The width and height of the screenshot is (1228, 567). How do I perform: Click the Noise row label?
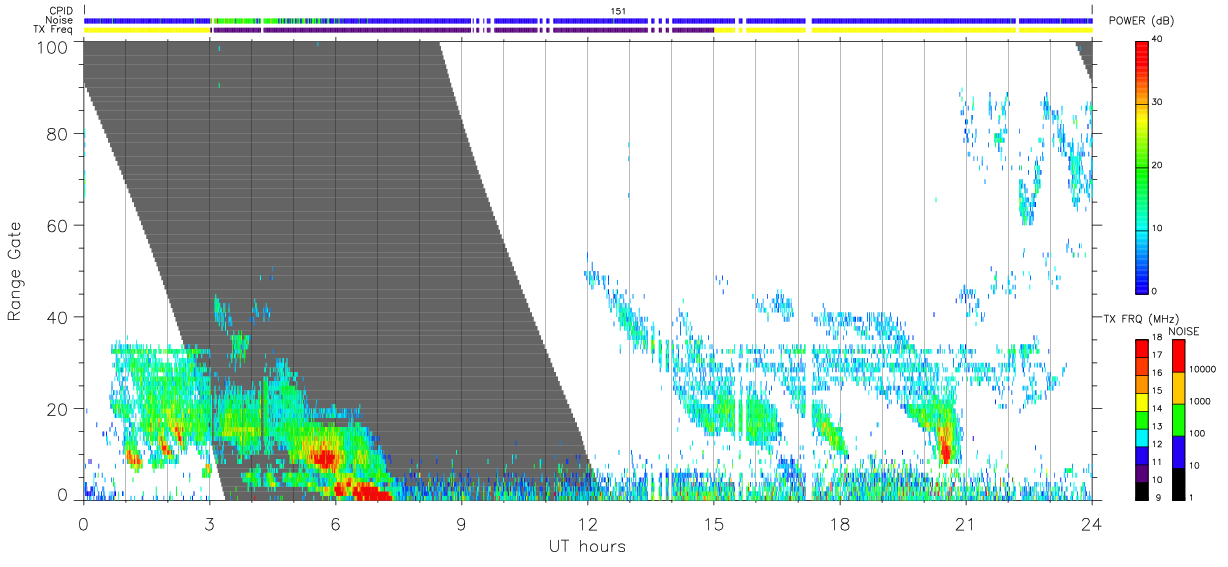tap(61, 20)
